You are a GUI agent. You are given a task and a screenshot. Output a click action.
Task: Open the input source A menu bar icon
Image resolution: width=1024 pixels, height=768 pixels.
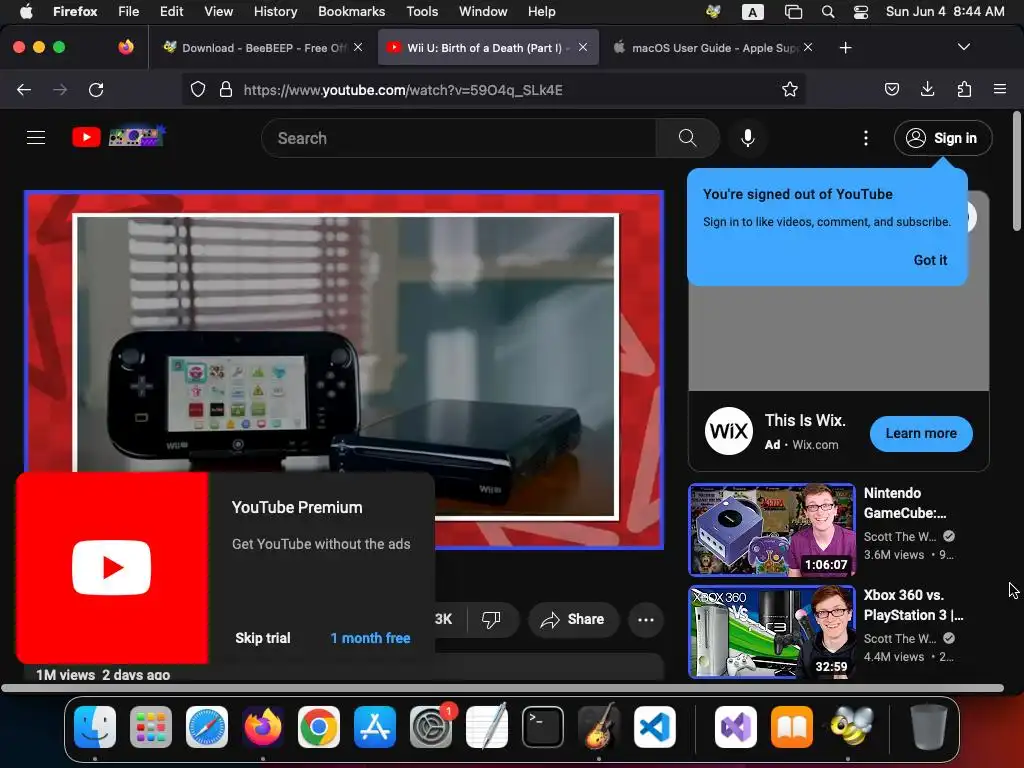tap(752, 12)
